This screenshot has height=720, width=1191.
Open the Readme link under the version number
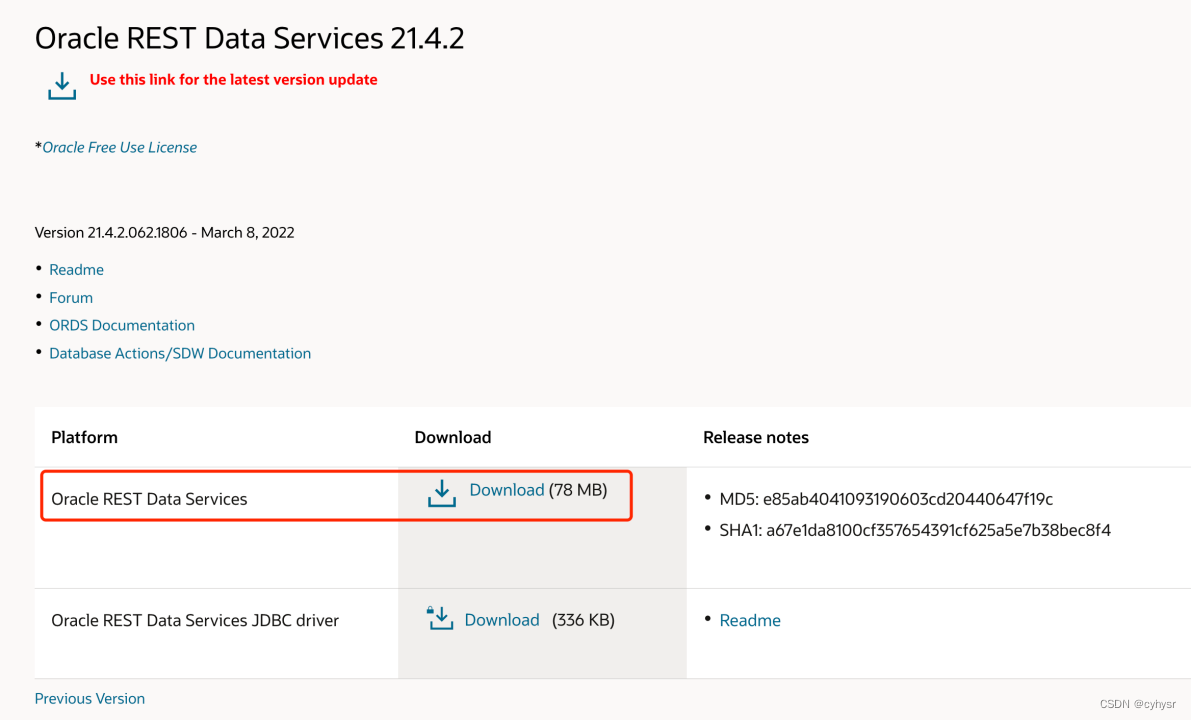pos(76,269)
